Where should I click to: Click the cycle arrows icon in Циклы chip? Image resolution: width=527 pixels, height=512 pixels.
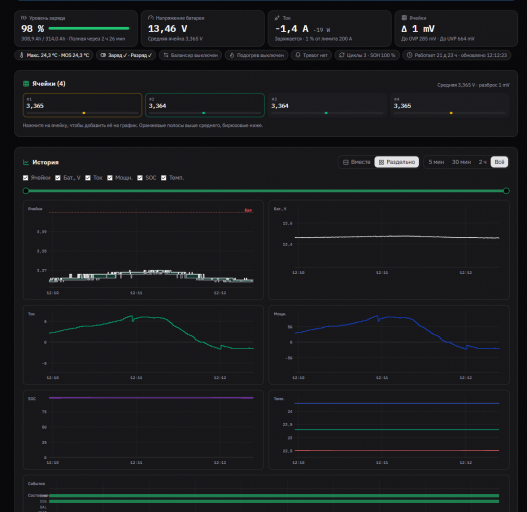pyautogui.click(x=342, y=55)
